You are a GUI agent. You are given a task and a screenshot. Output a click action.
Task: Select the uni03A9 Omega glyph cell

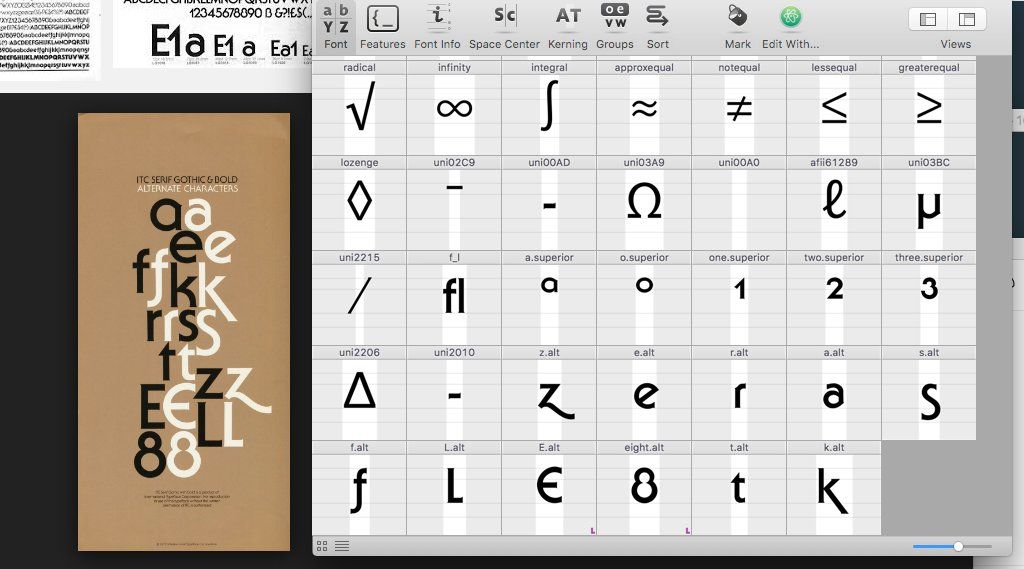pos(644,203)
